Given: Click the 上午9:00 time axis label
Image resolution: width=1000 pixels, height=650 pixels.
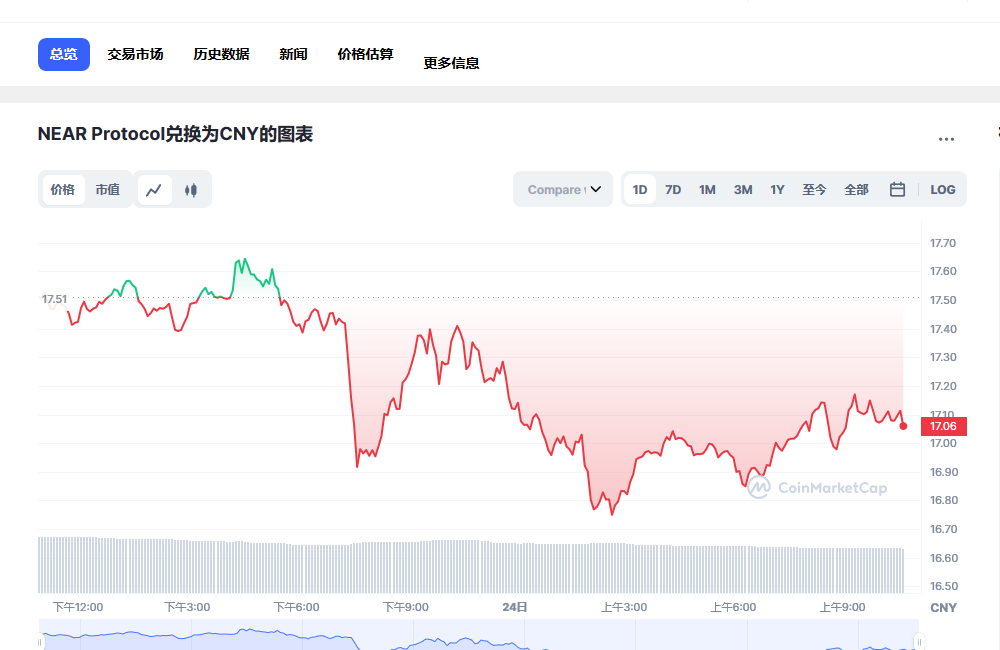Looking at the screenshot, I should coord(842,607).
